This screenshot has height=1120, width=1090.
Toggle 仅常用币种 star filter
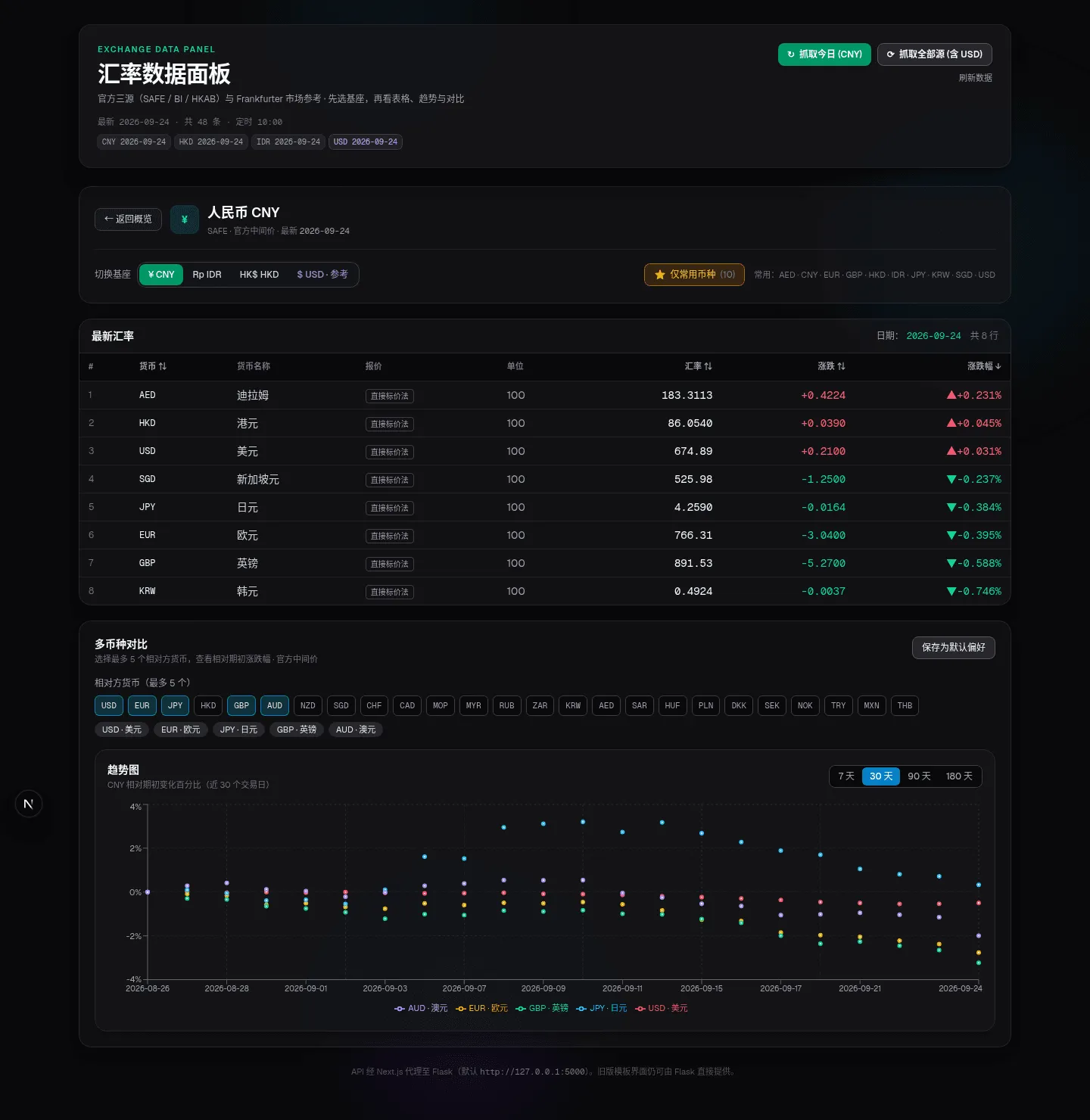click(x=694, y=275)
